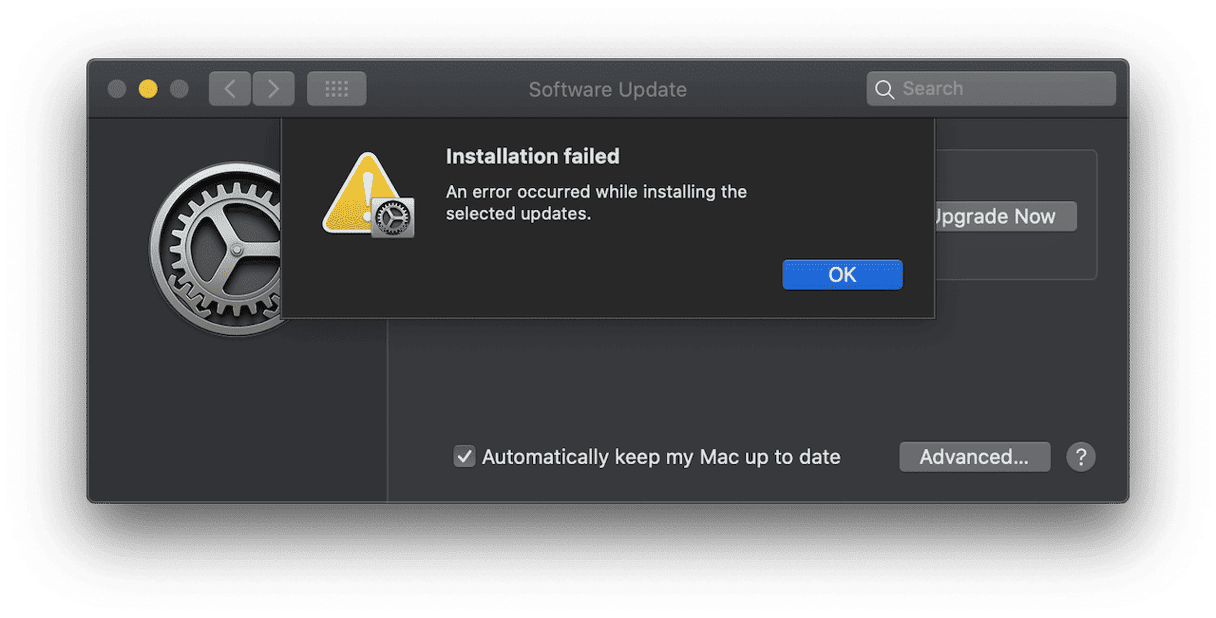The image size is (1216, 618).
Task: Click the magnifying glass in Search field
Action: pos(884,89)
